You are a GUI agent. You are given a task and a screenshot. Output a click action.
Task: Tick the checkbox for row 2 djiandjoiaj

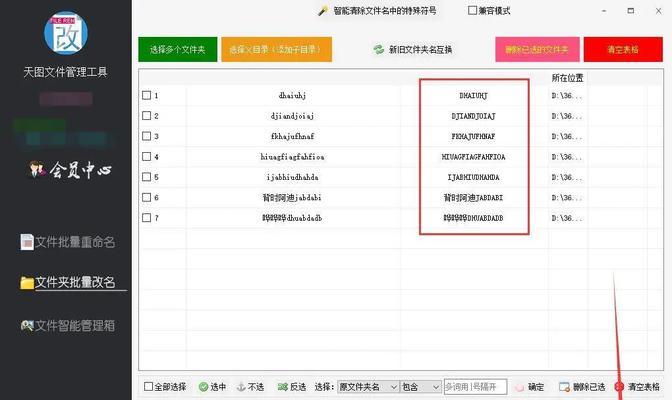[x=147, y=116]
